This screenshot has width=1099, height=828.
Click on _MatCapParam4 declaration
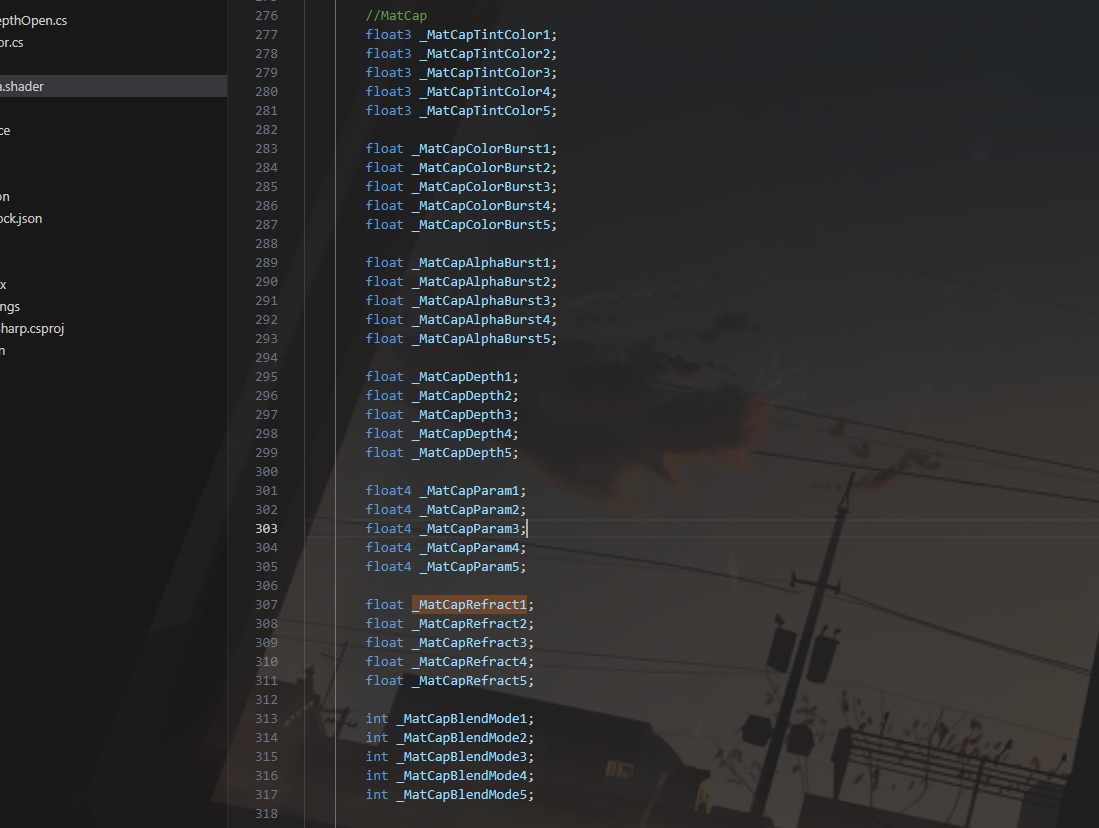469,548
